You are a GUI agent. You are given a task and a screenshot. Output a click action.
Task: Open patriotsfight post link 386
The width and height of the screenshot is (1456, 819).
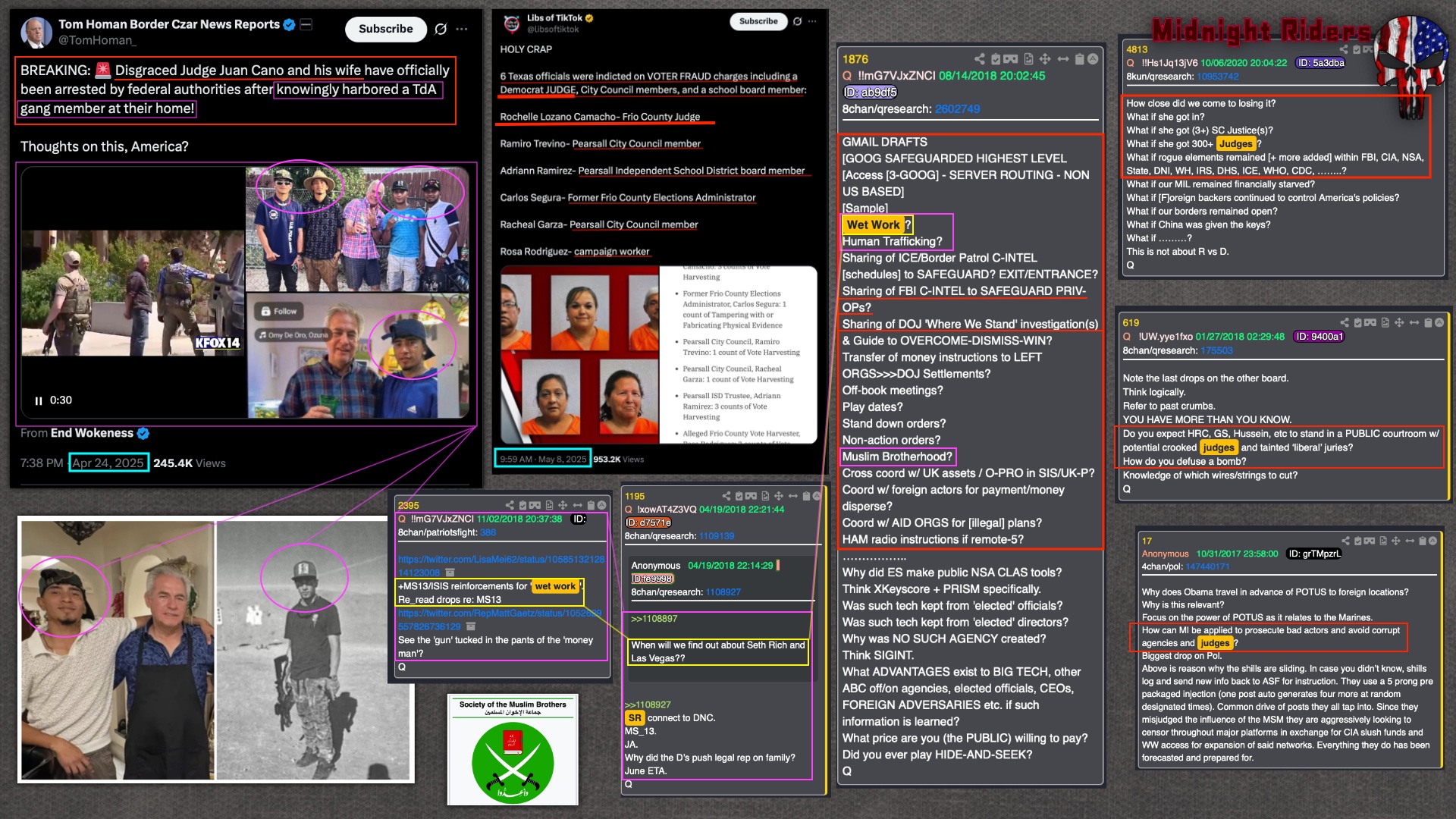(x=488, y=532)
